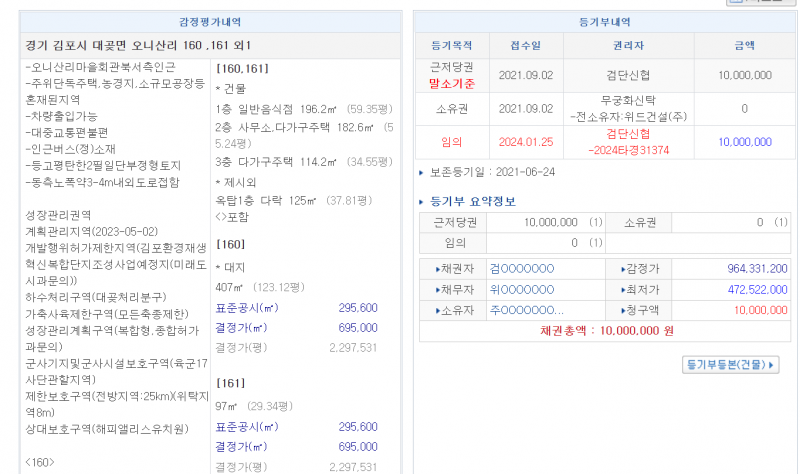Click the arrow bullet before 보존등기일
The height and width of the screenshot is (474, 800).
coord(421,172)
